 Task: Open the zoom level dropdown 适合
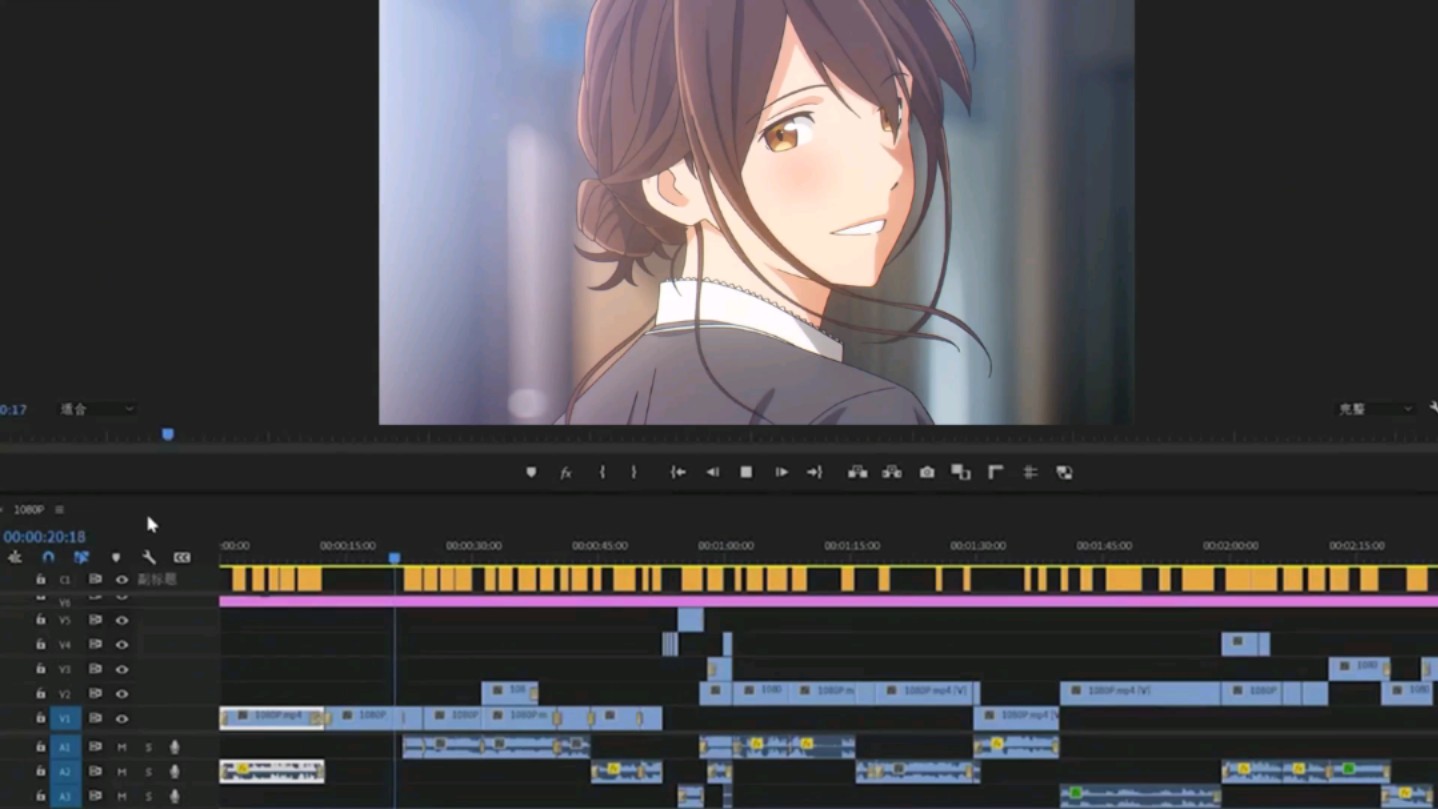[96, 409]
